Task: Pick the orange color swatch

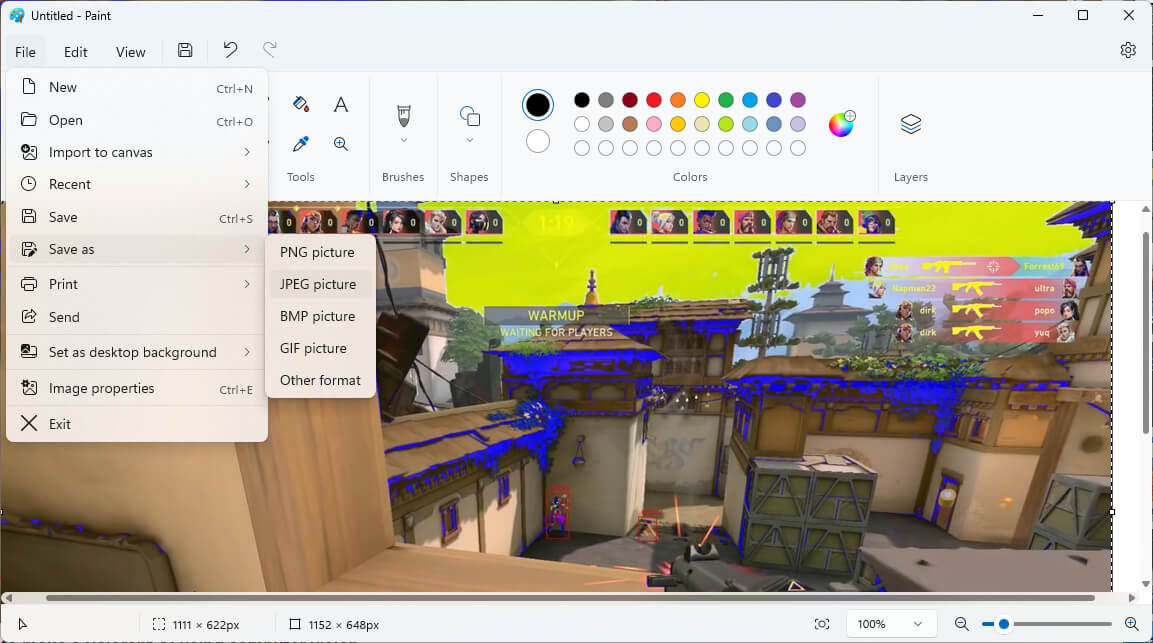Action: [x=678, y=100]
